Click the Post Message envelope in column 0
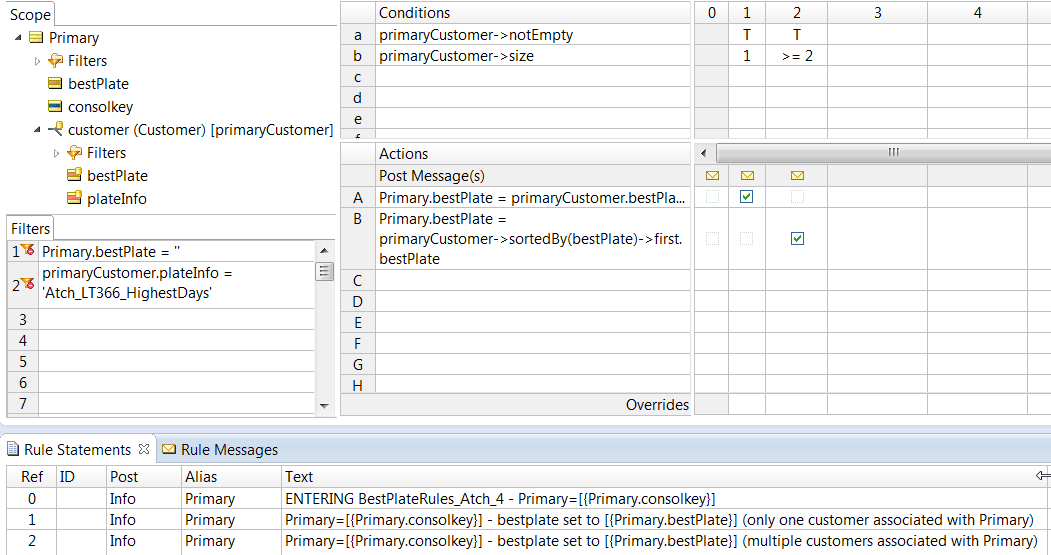Viewport: 1051px width, 555px height. pos(713,176)
